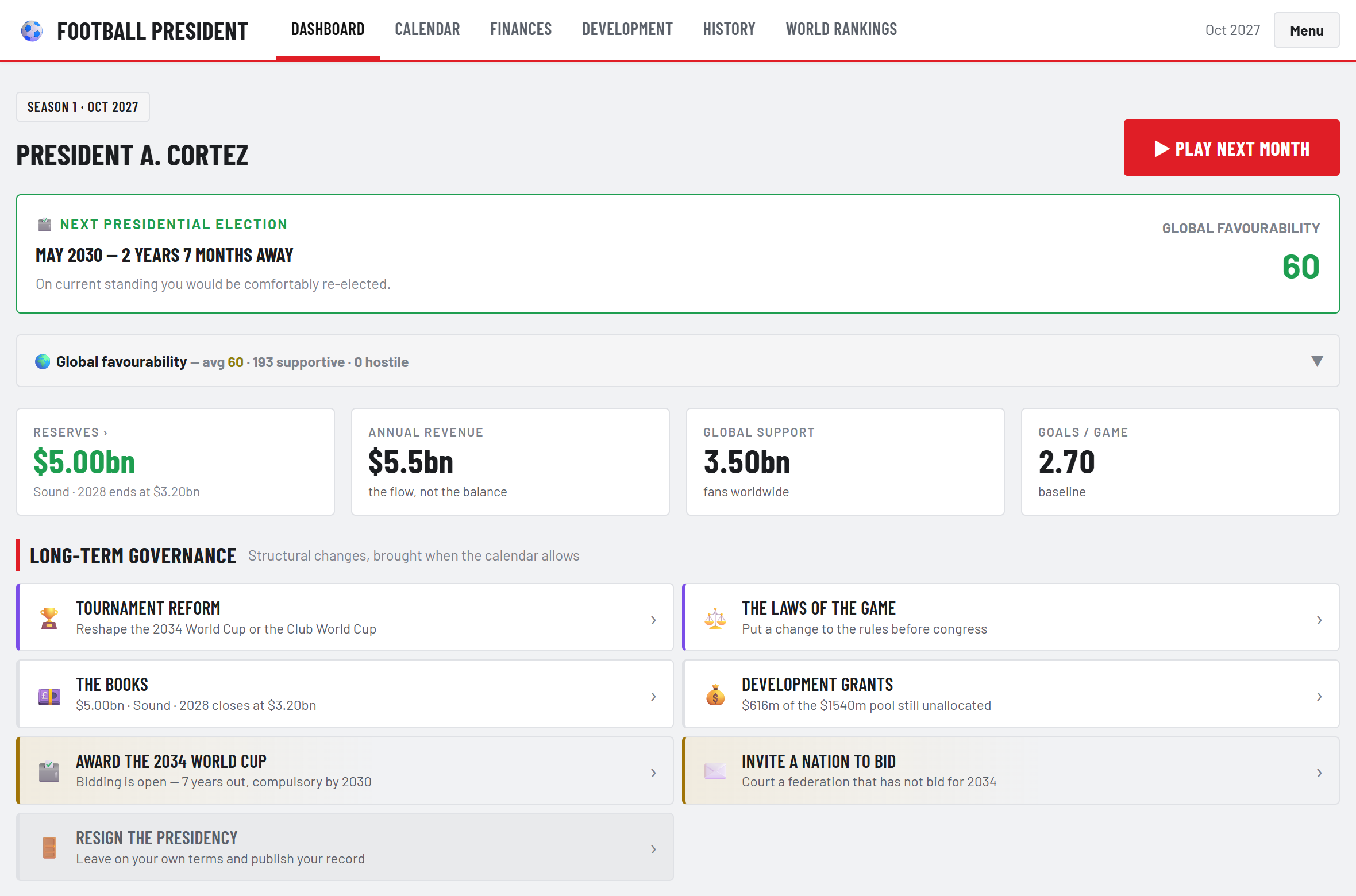1356x896 pixels.
Task: Click the play triangle in Play Next Month
Action: pyautogui.click(x=1162, y=149)
